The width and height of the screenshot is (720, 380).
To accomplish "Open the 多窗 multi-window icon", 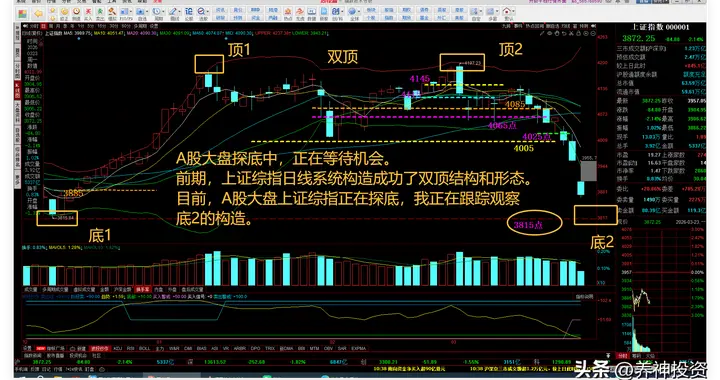I will [x=491, y=13].
